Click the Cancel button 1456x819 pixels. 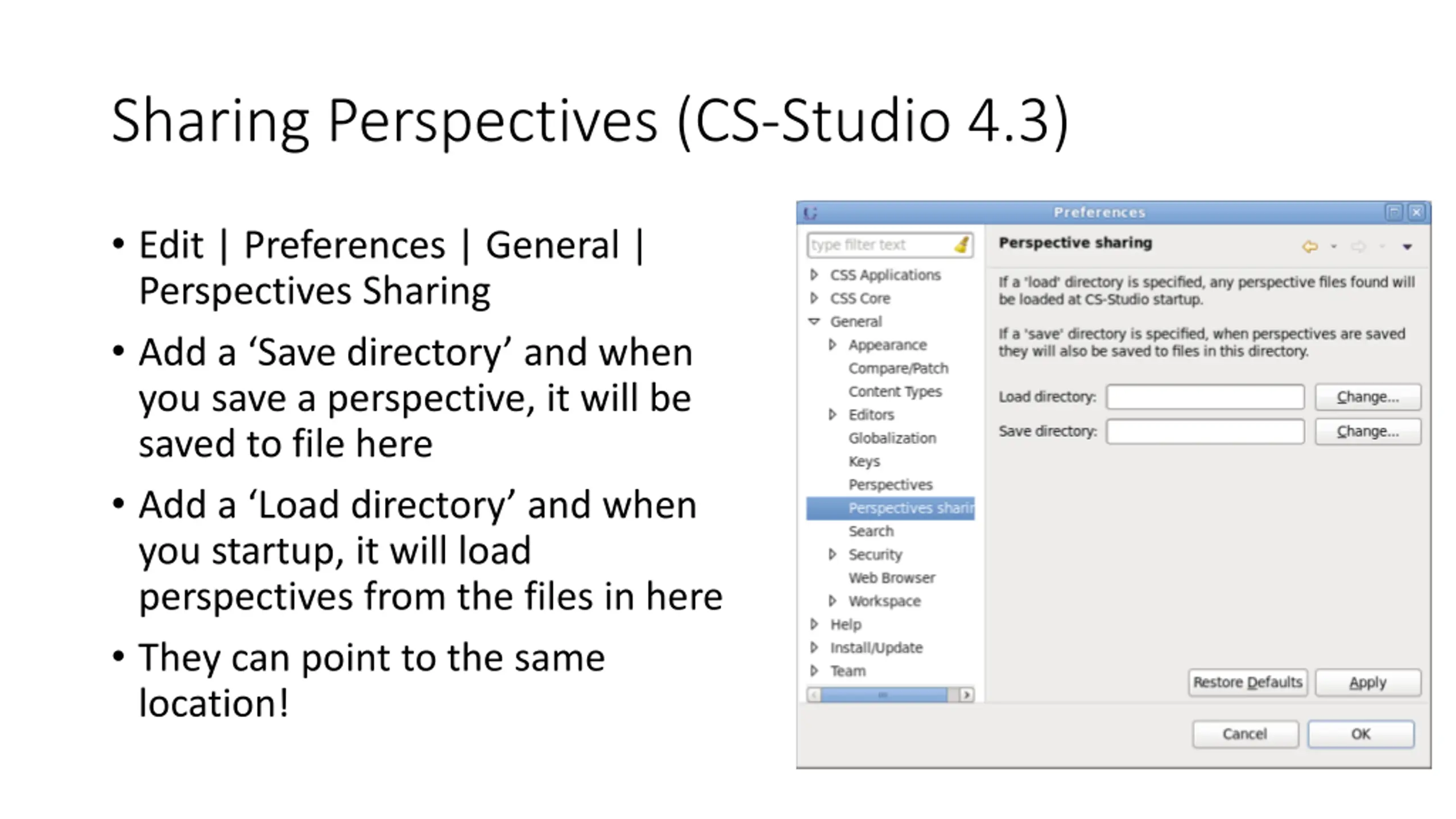tap(1245, 734)
